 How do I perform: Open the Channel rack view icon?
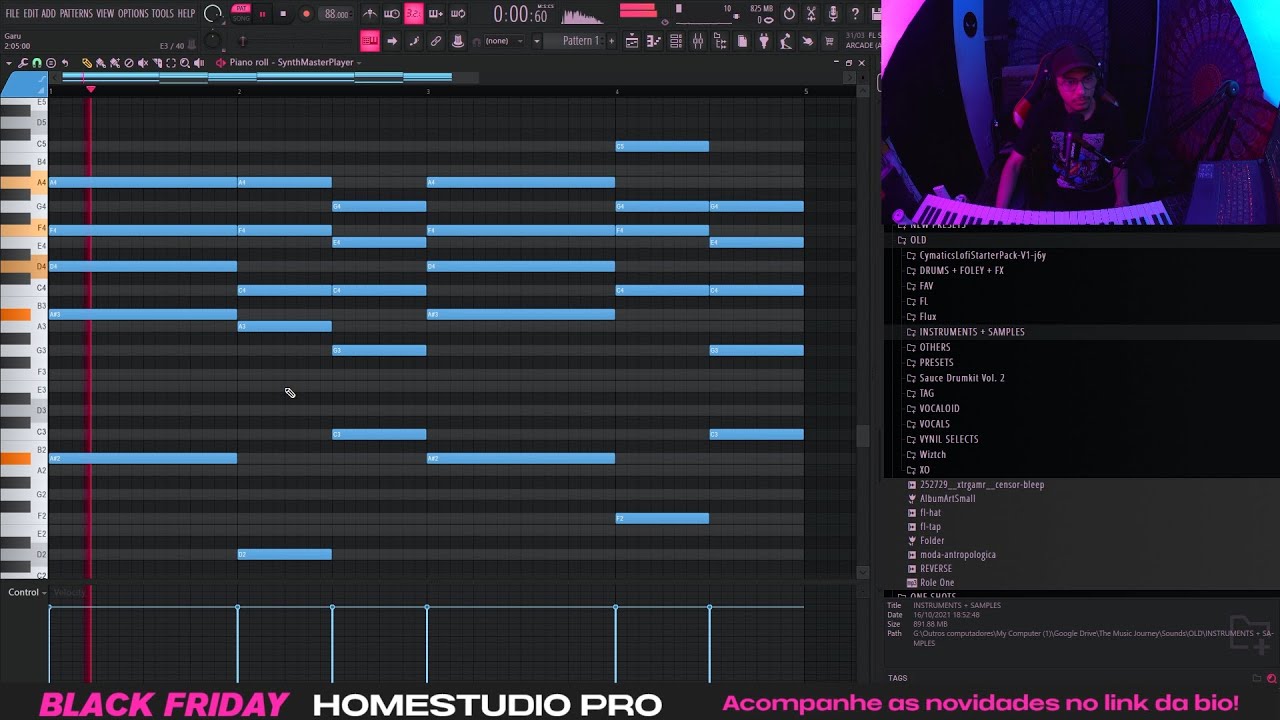[676, 41]
